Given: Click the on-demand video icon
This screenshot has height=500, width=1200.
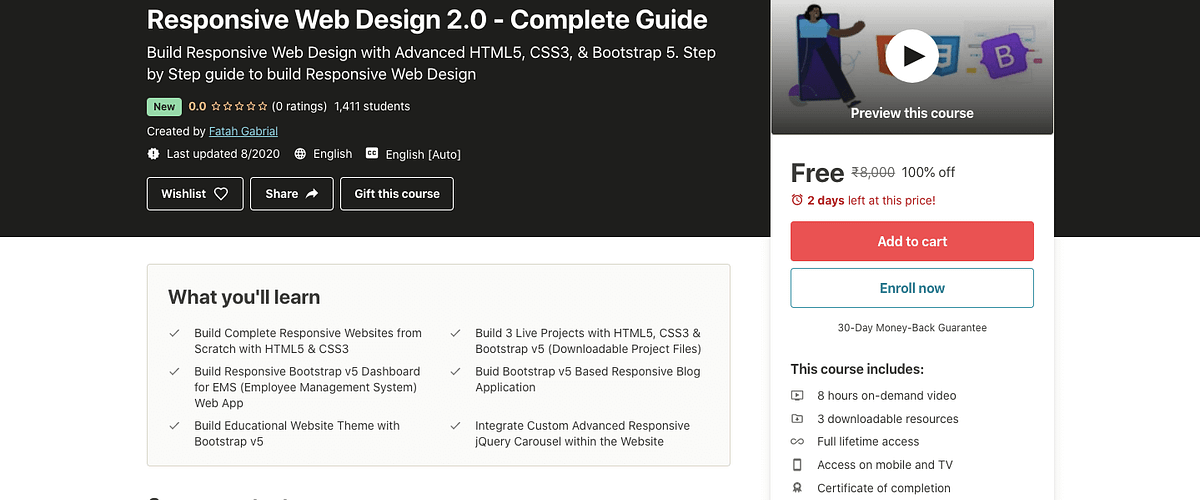Looking at the screenshot, I should click(797, 396).
